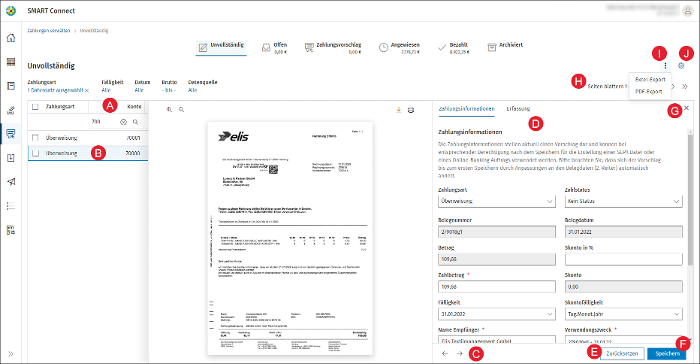Switch to the Archiviert status tab

pos(505,47)
